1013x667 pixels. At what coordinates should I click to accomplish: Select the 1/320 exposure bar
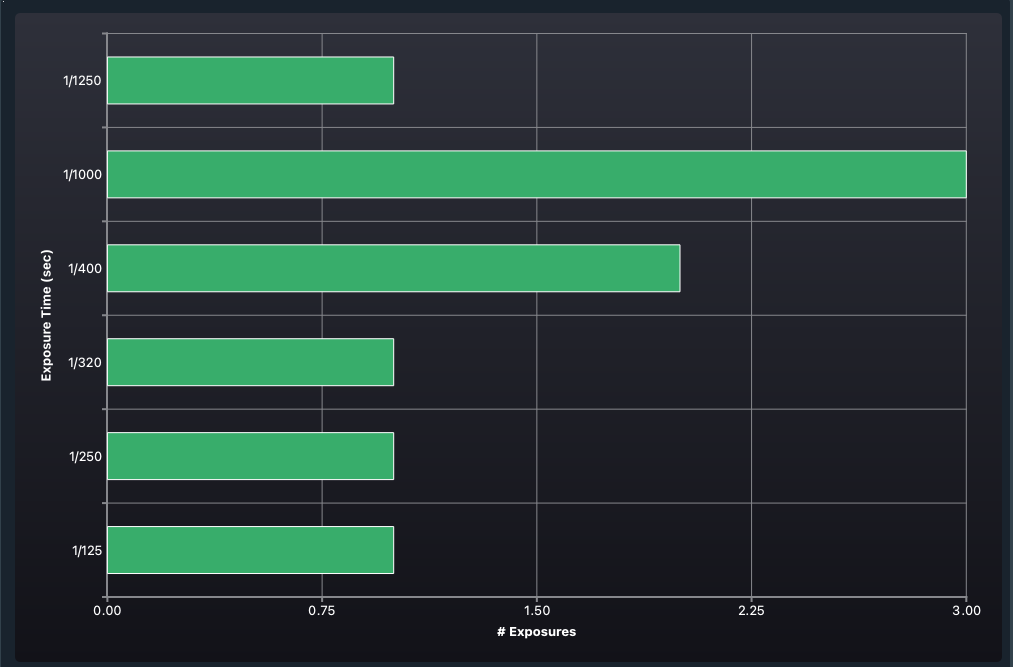250,362
